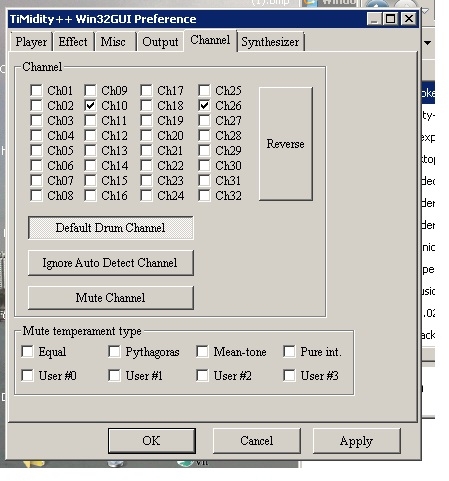Uncheck the Ch10 checkbox
The image size is (449, 481).
[x=90, y=105]
